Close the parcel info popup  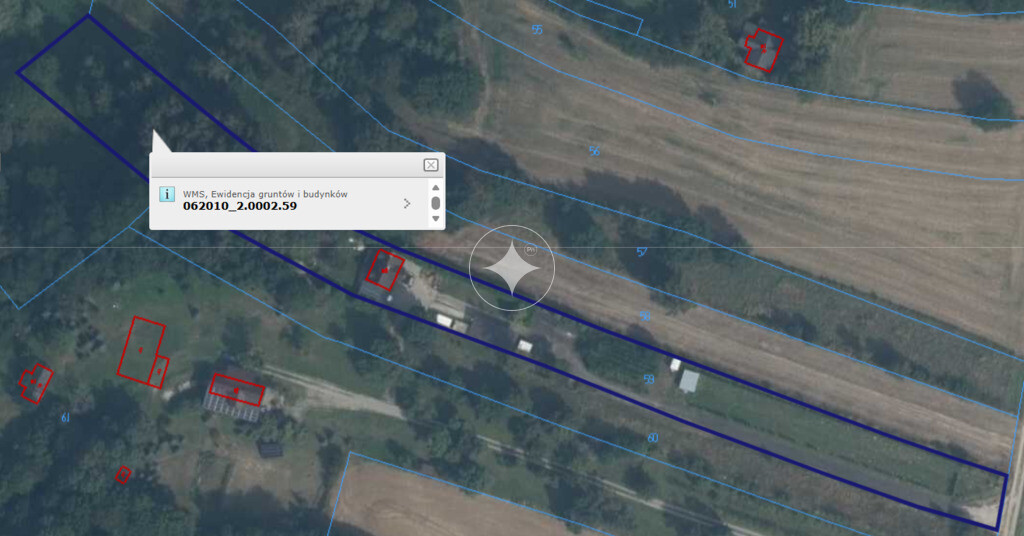pyautogui.click(x=430, y=165)
